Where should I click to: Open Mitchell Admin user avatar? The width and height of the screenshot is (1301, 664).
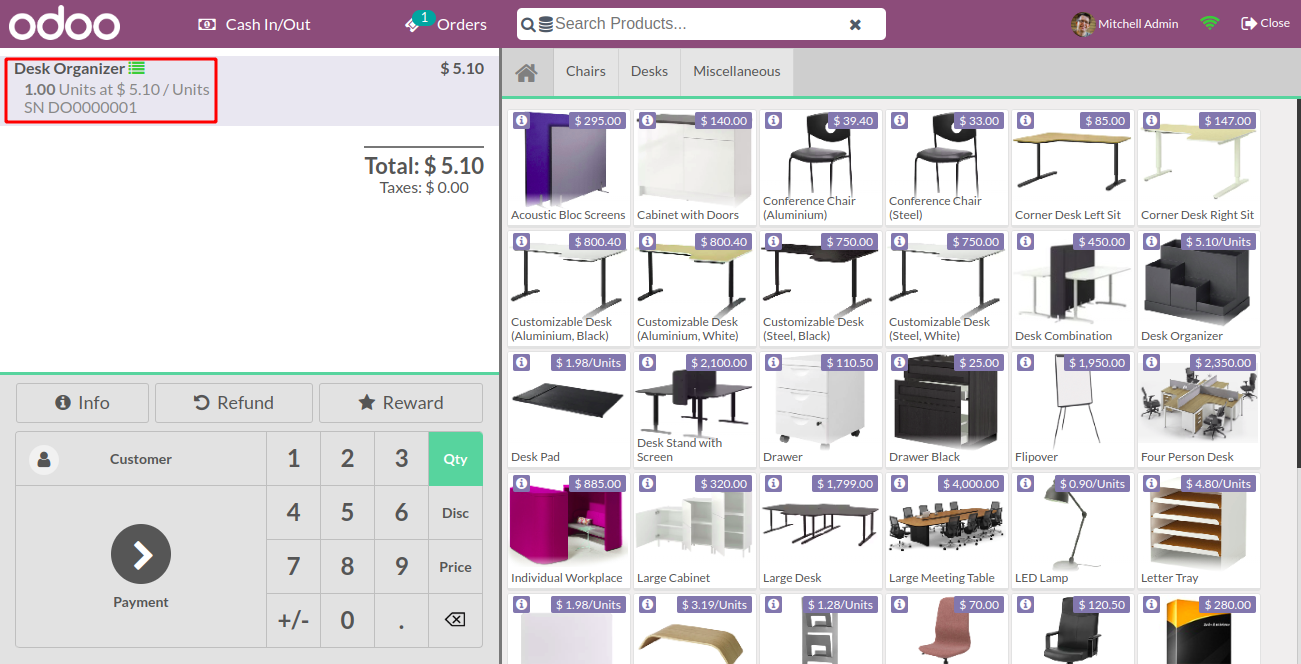click(x=1082, y=24)
